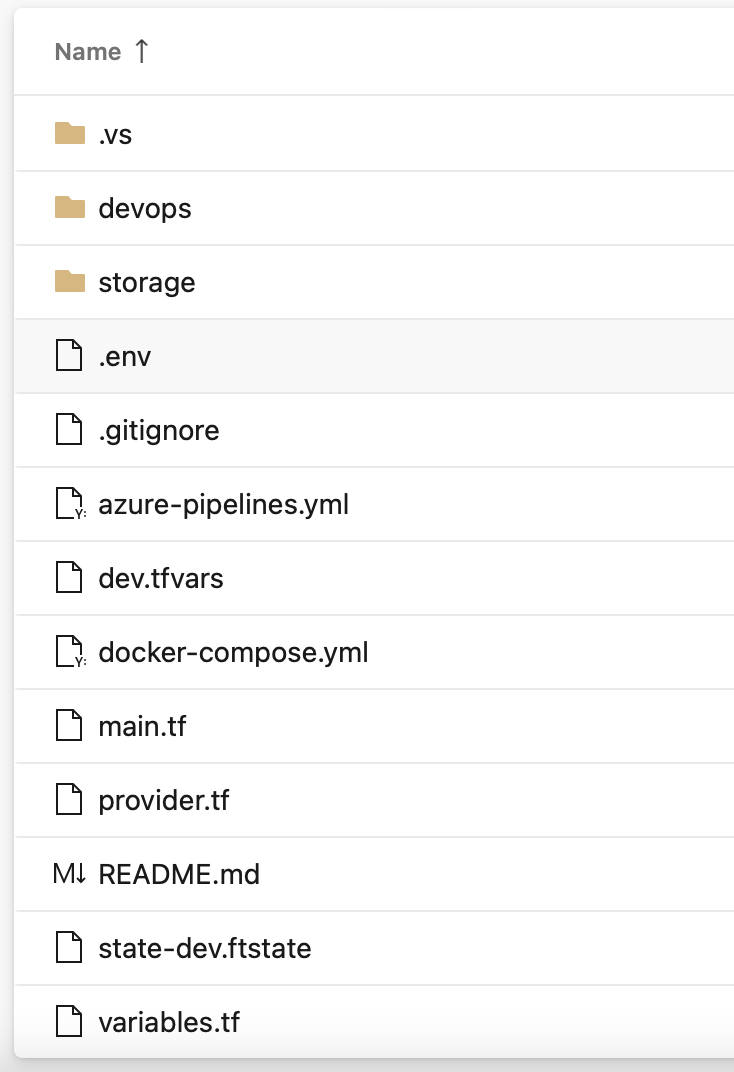Open variables.tf file name
Screen dimensions: 734x1072
(x=169, y=1022)
